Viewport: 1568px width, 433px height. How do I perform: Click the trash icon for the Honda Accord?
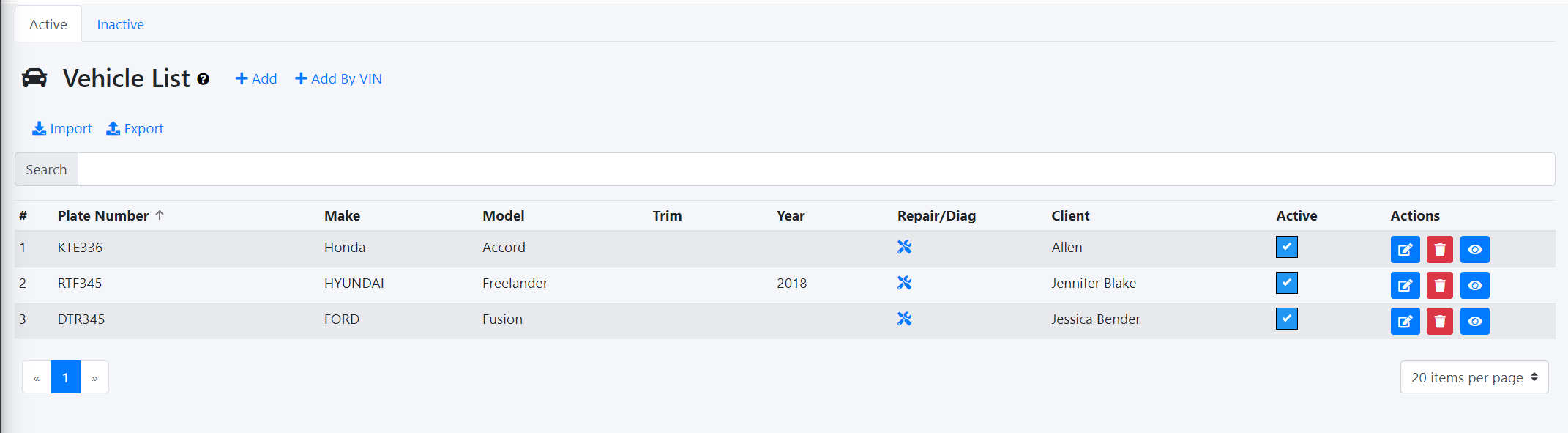1439,250
